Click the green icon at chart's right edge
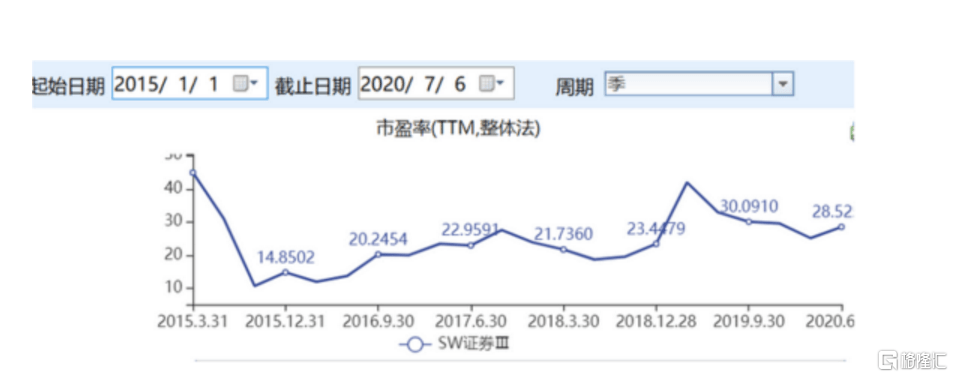The width and height of the screenshot is (953, 377). [852, 132]
